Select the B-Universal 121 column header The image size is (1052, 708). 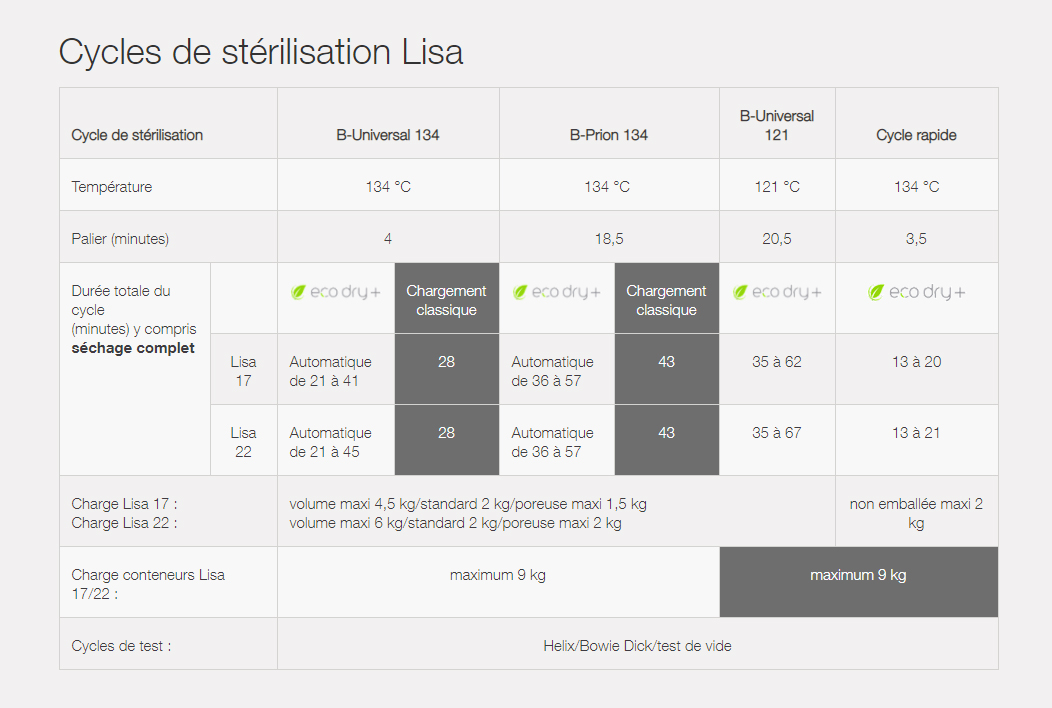777,125
